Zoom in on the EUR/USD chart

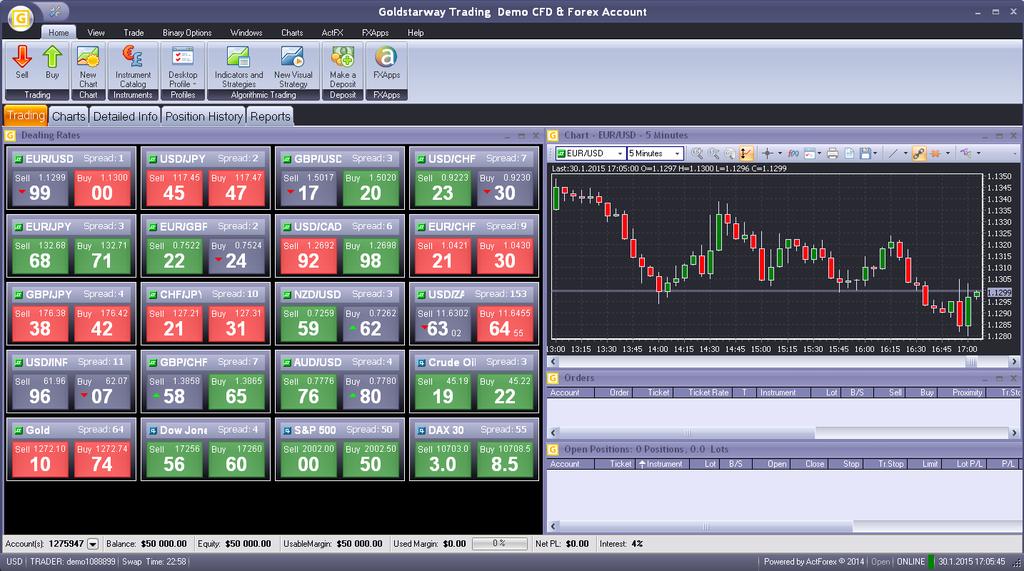coord(697,154)
